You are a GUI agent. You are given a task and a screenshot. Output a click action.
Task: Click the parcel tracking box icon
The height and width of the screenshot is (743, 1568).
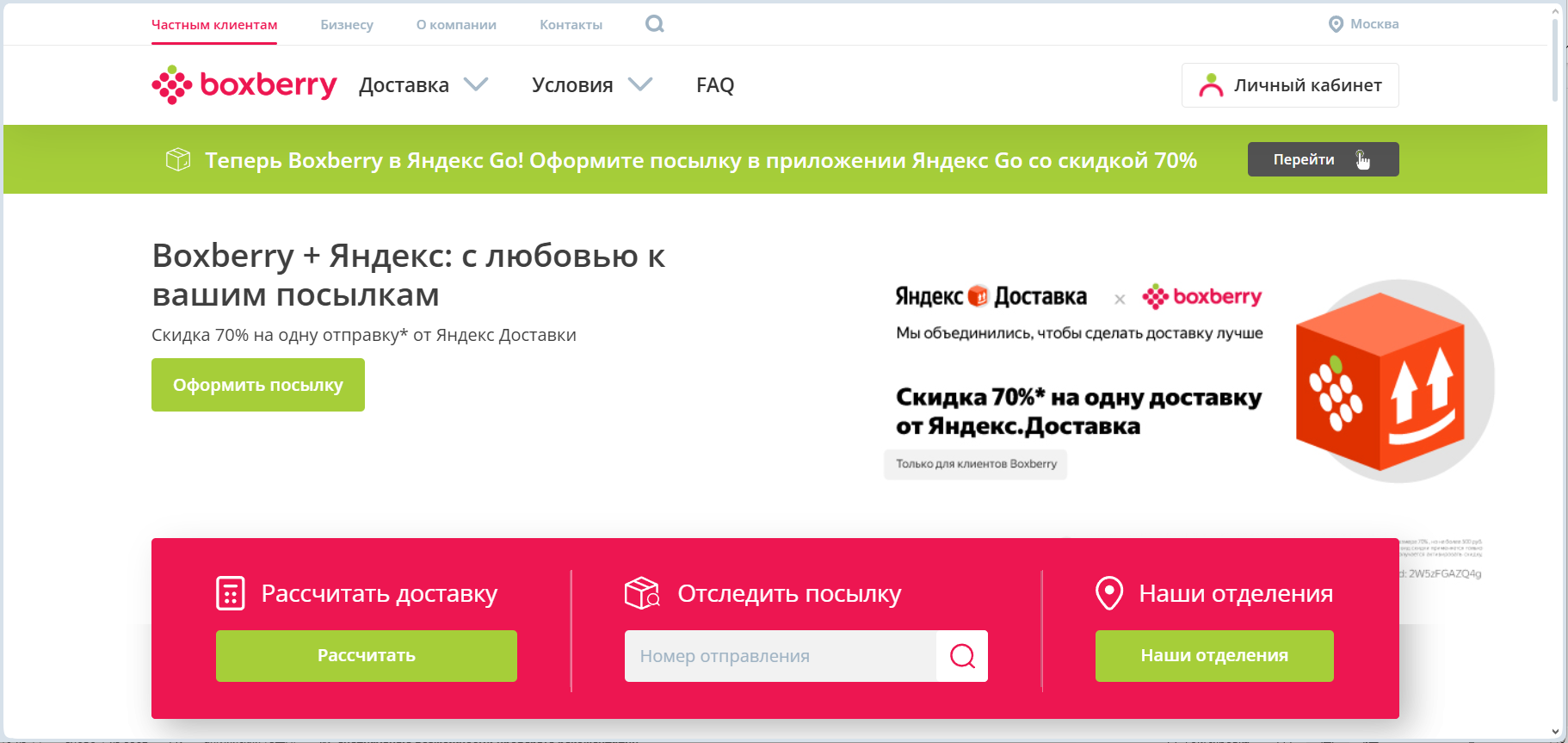point(642,593)
